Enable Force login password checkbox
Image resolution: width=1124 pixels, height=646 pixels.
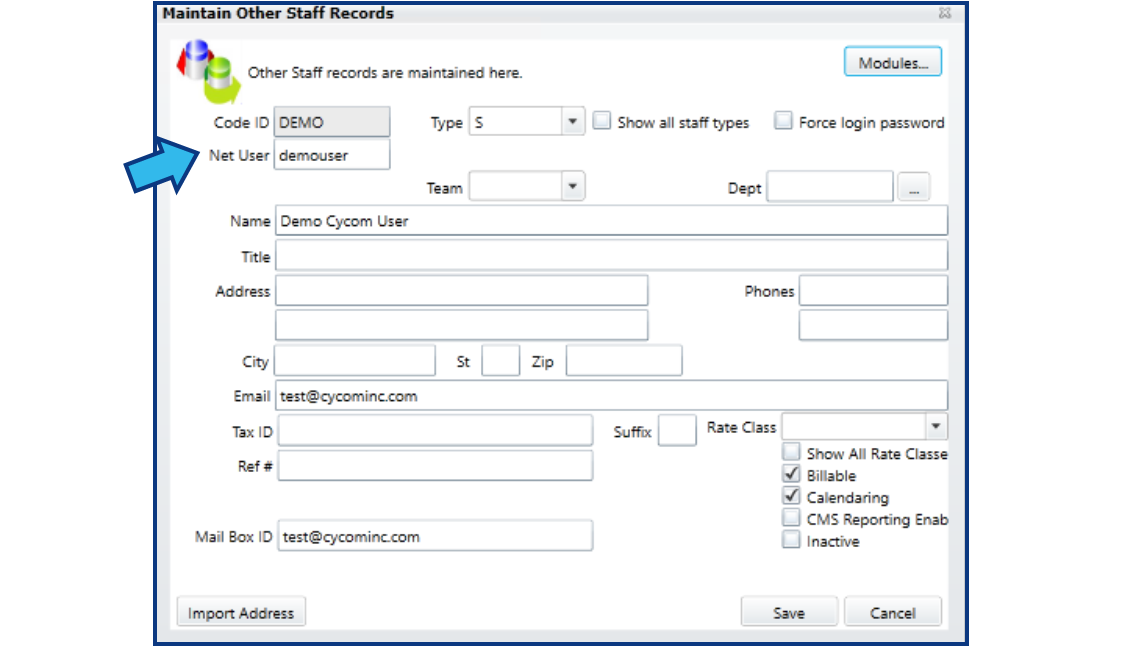coord(784,120)
